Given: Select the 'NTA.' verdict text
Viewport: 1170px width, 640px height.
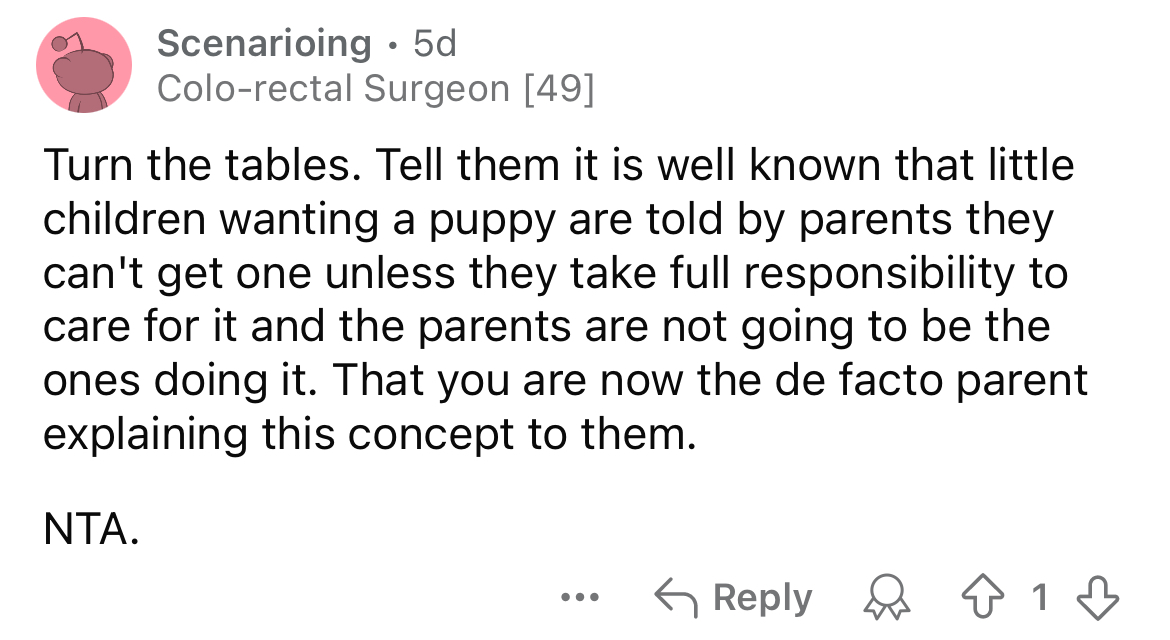Looking at the screenshot, I should 91,529.
